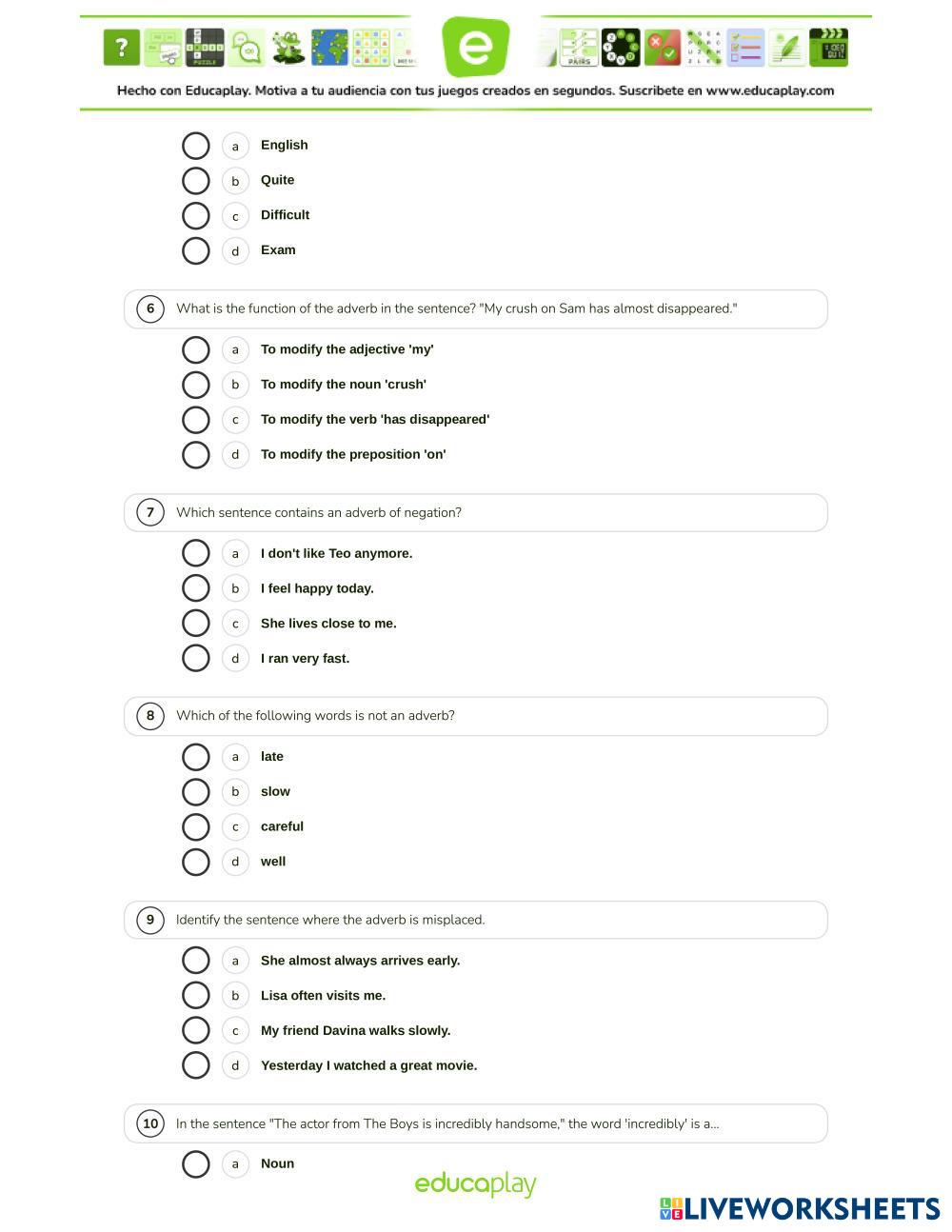Click the Liveworksheets logo
This screenshot has height=1232, width=952.
(x=800, y=1209)
